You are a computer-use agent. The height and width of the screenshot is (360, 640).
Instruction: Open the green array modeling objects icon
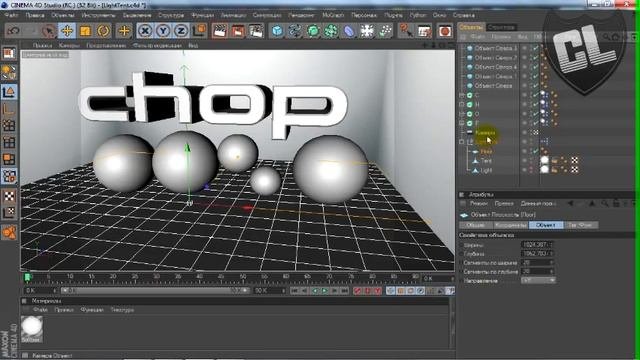pos(331,31)
